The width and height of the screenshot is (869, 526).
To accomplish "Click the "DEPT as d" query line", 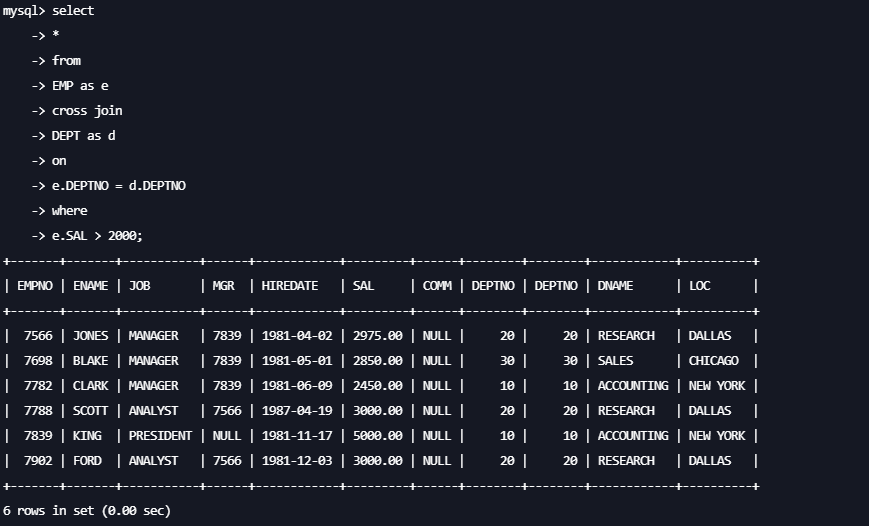I will click(x=83, y=135).
